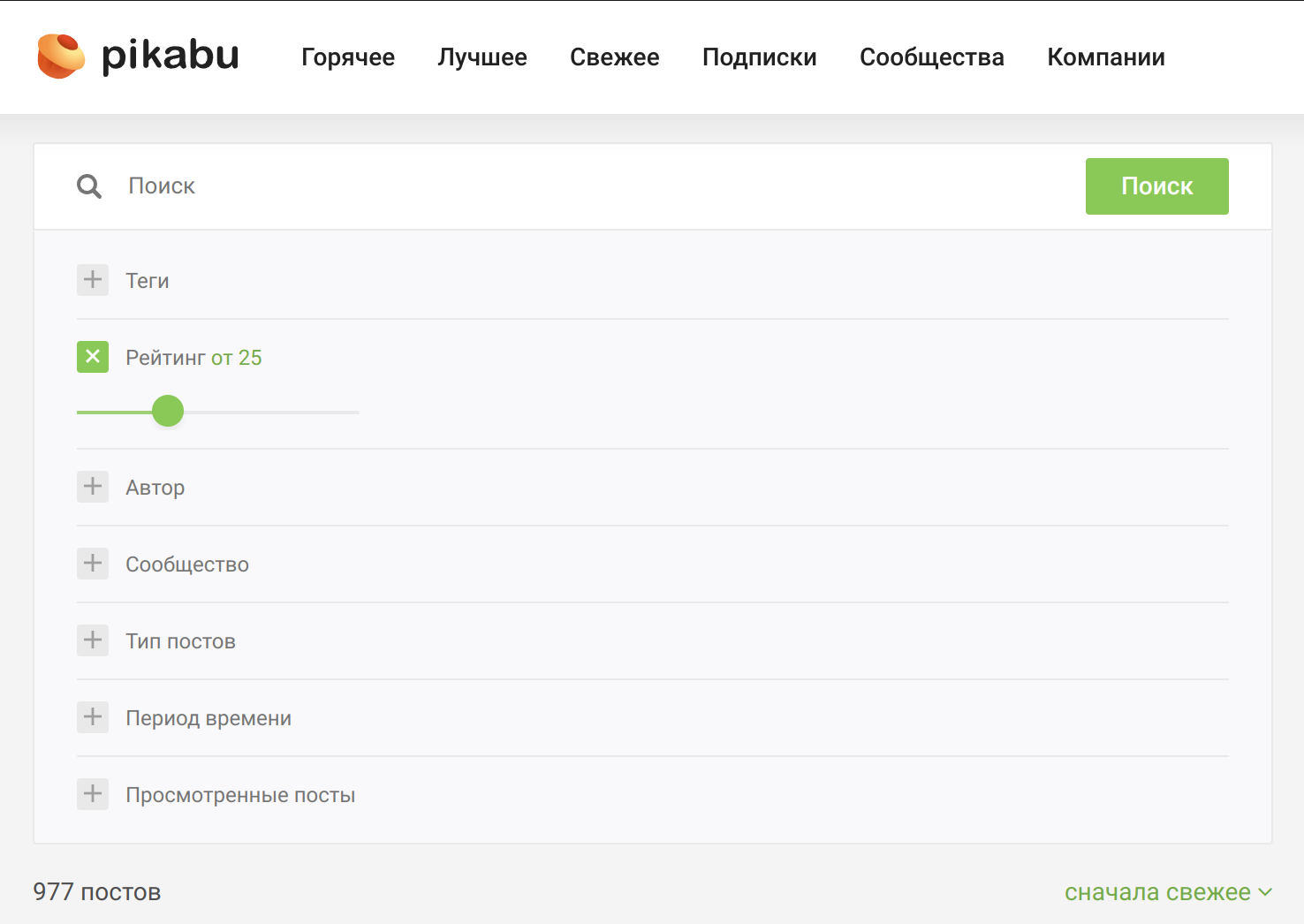Click the Период времени label
1304x924 pixels.
208,718
